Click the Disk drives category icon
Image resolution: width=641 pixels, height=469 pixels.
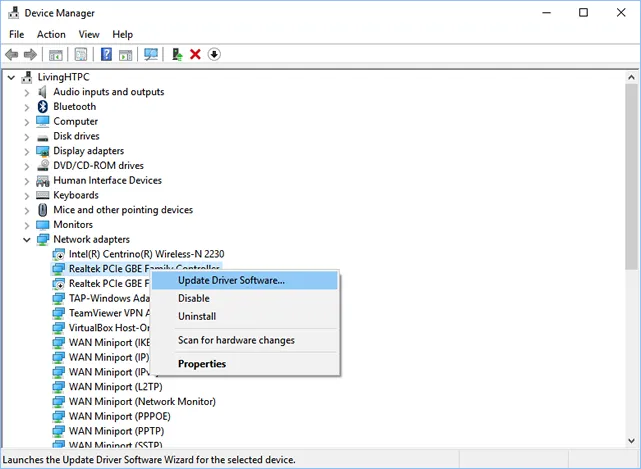tap(43, 137)
